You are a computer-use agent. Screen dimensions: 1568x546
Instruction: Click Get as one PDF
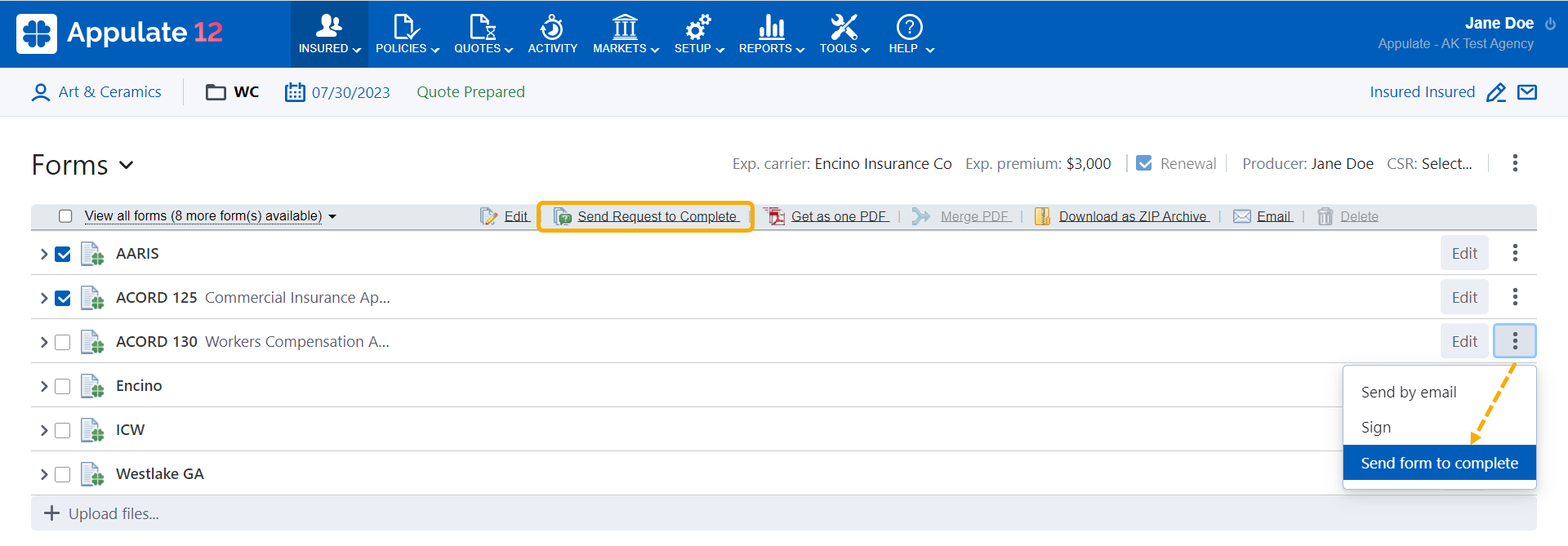tap(827, 216)
